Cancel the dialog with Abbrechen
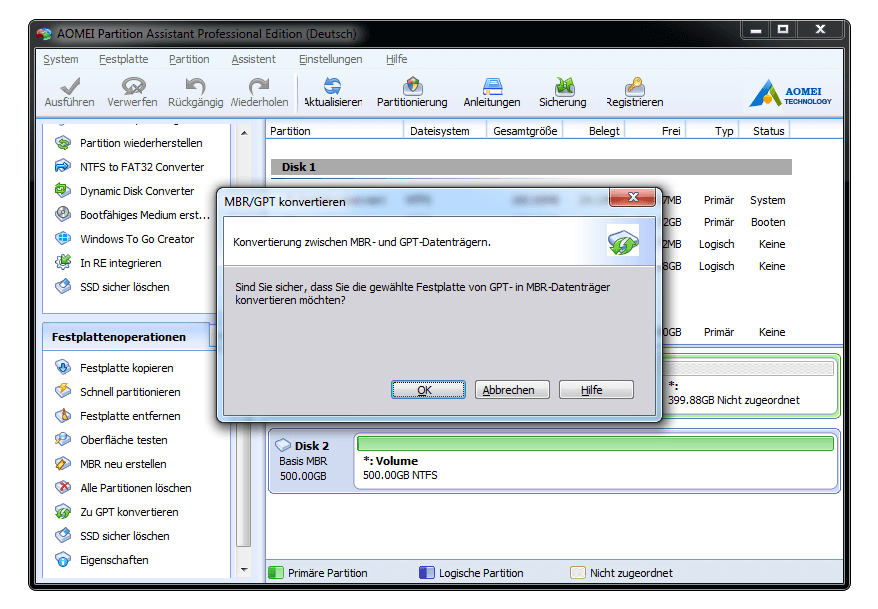 point(512,390)
